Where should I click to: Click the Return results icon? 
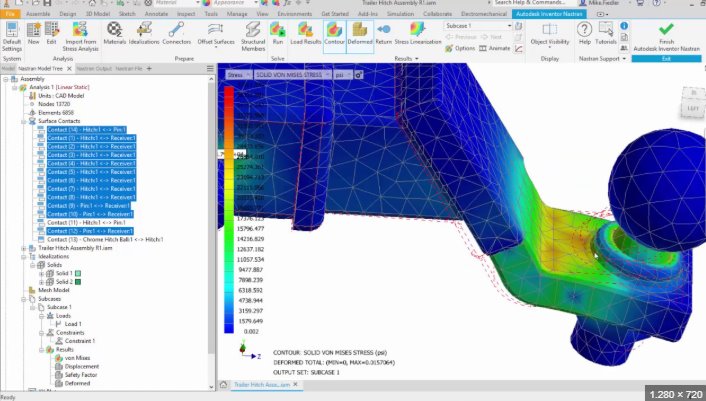coord(384,34)
